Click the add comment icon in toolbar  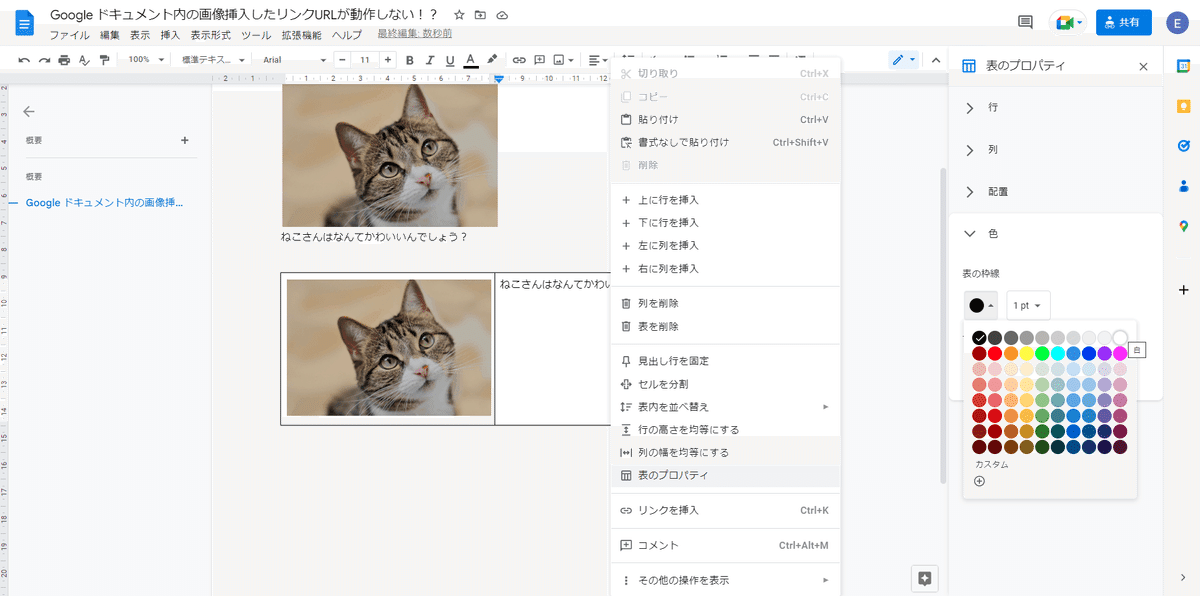(539, 59)
